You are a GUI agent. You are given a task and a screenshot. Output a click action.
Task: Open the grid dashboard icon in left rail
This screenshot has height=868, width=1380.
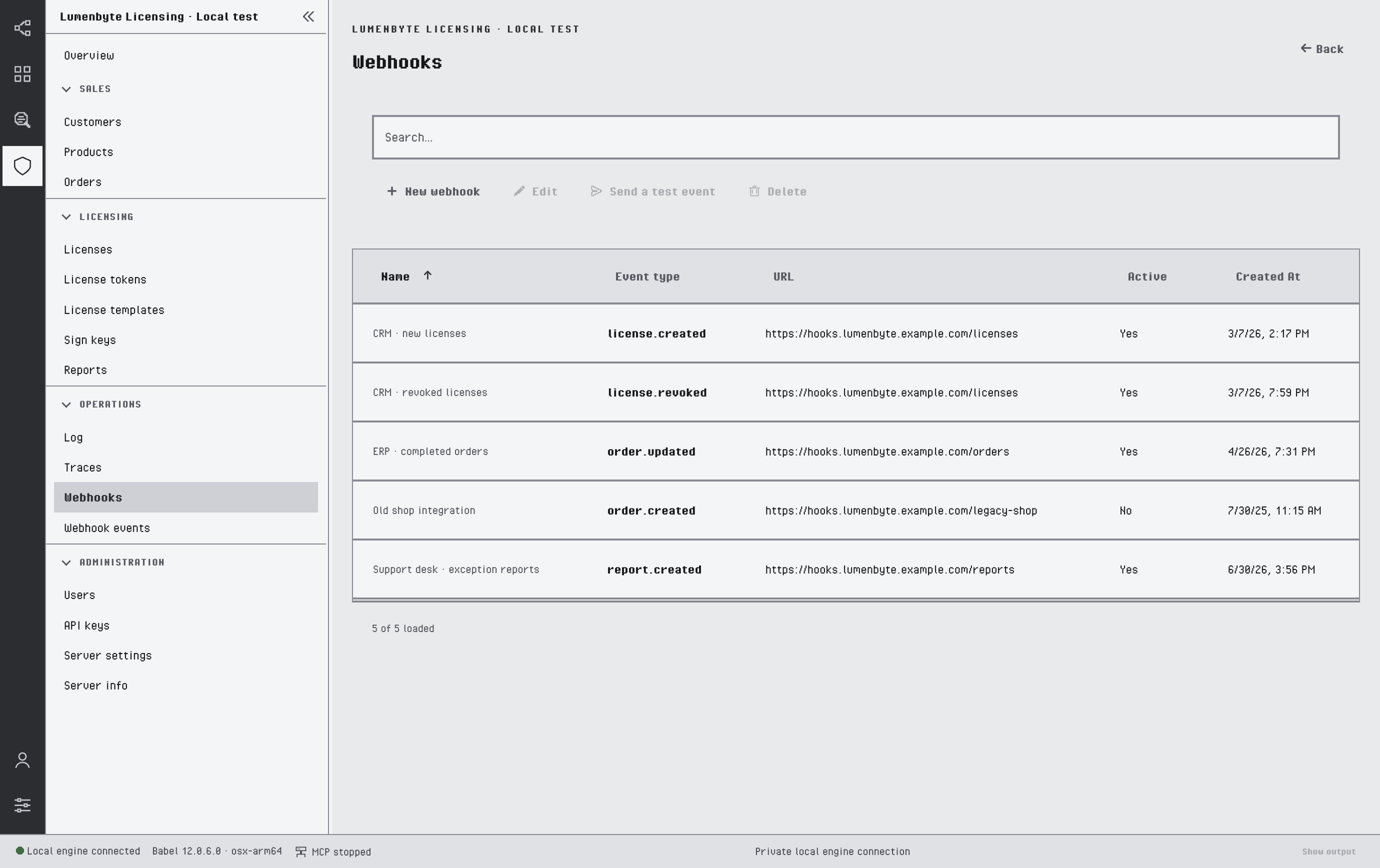point(22,74)
